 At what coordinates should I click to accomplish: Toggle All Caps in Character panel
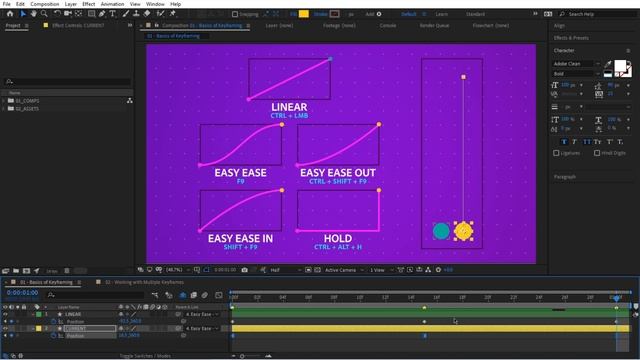coord(587,142)
